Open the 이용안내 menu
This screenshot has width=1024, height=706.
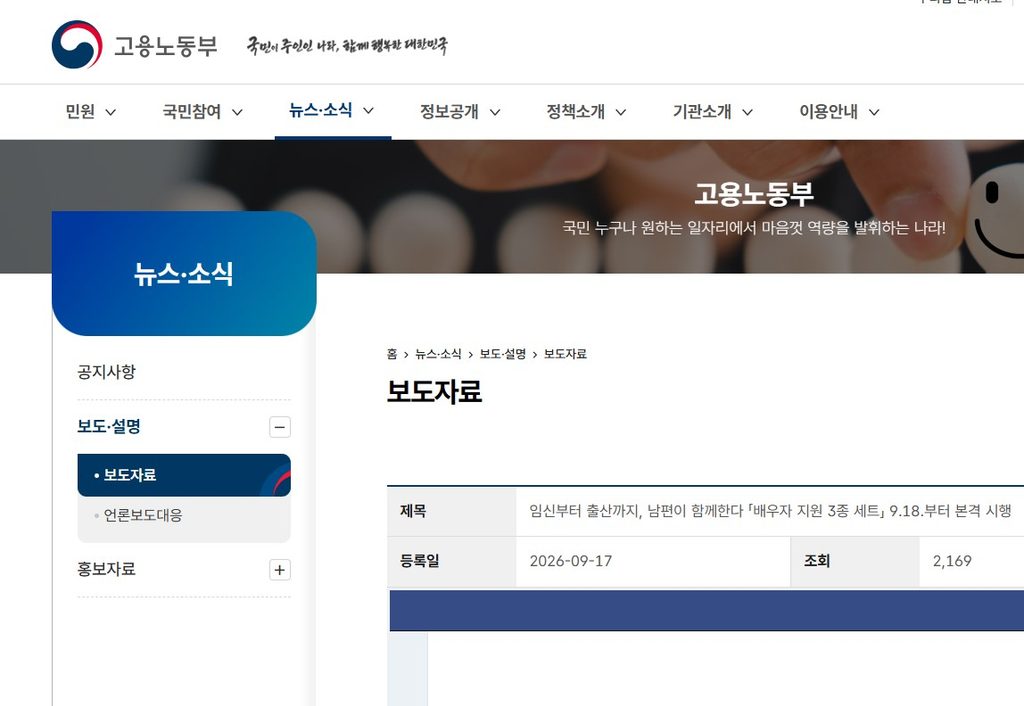click(x=829, y=112)
